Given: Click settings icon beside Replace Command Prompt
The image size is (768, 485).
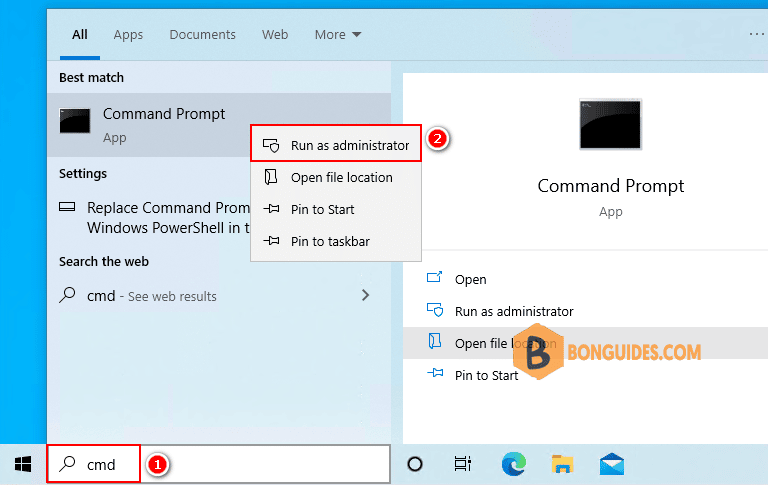Looking at the screenshot, I should 67,207.
